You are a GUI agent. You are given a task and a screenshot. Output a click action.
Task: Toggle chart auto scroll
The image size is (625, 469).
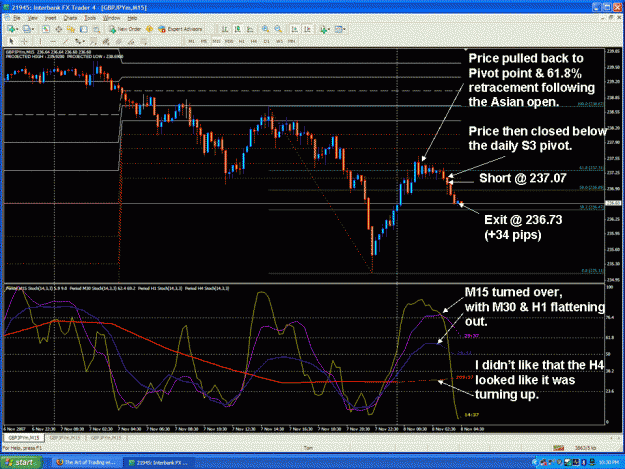point(294,29)
